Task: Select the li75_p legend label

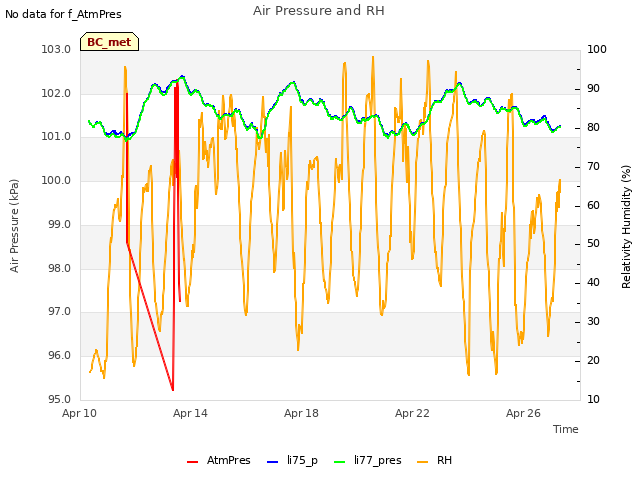Action: tap(302, 461)
